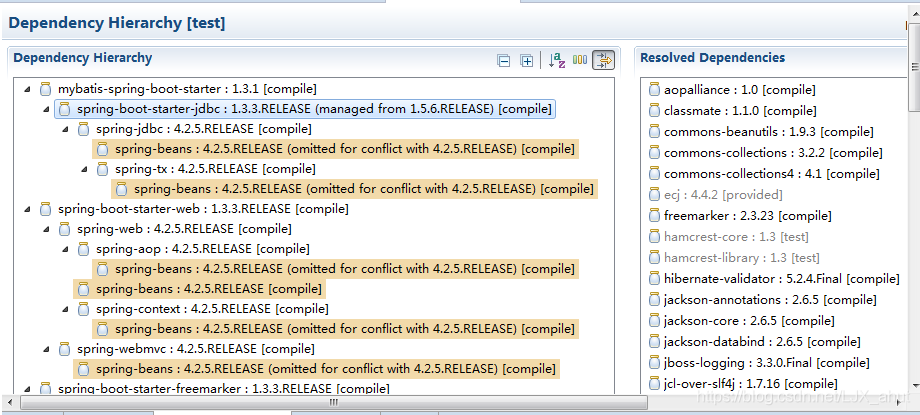This screenshot has width=920, height=415.
Task: Select spring-beans omitted row under spring-tx
Action: (354, 189)
